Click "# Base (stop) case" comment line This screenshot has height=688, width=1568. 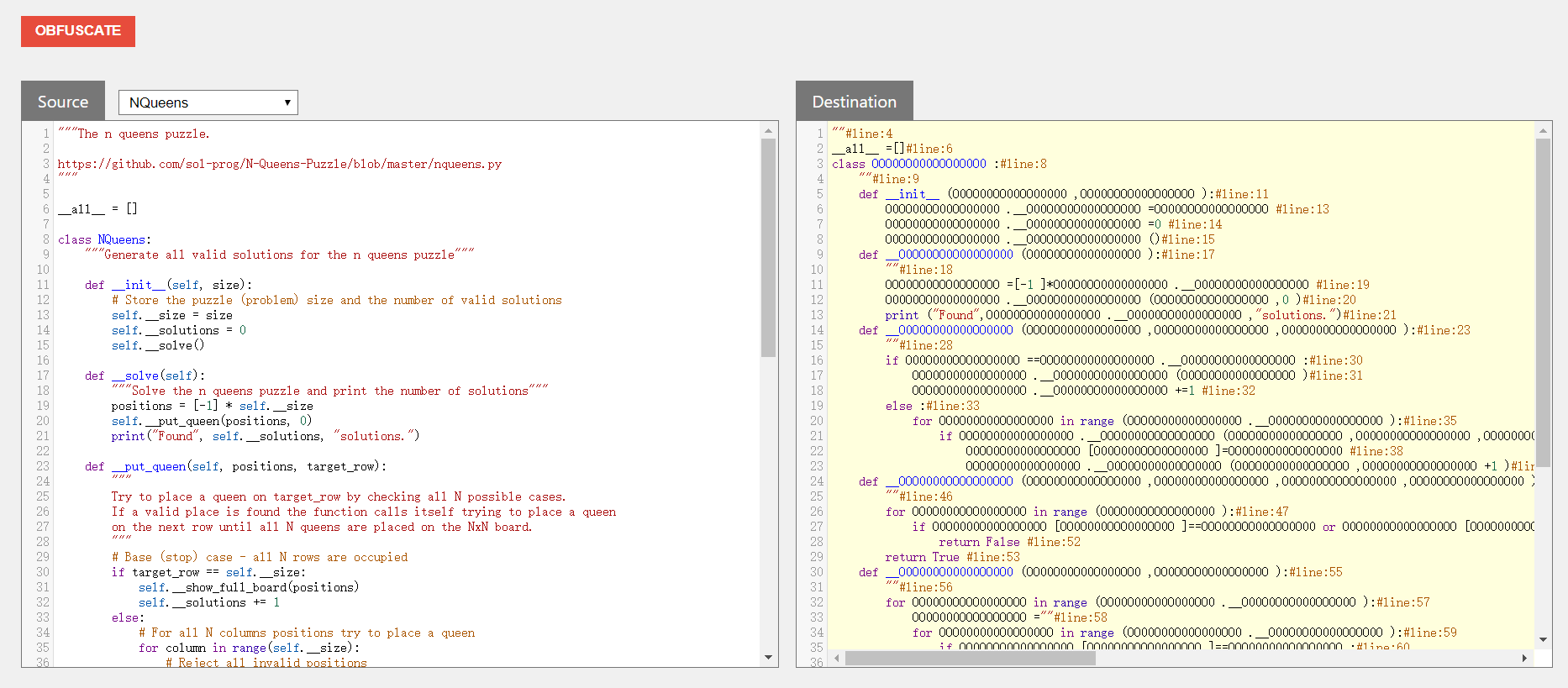click(260, 557)
